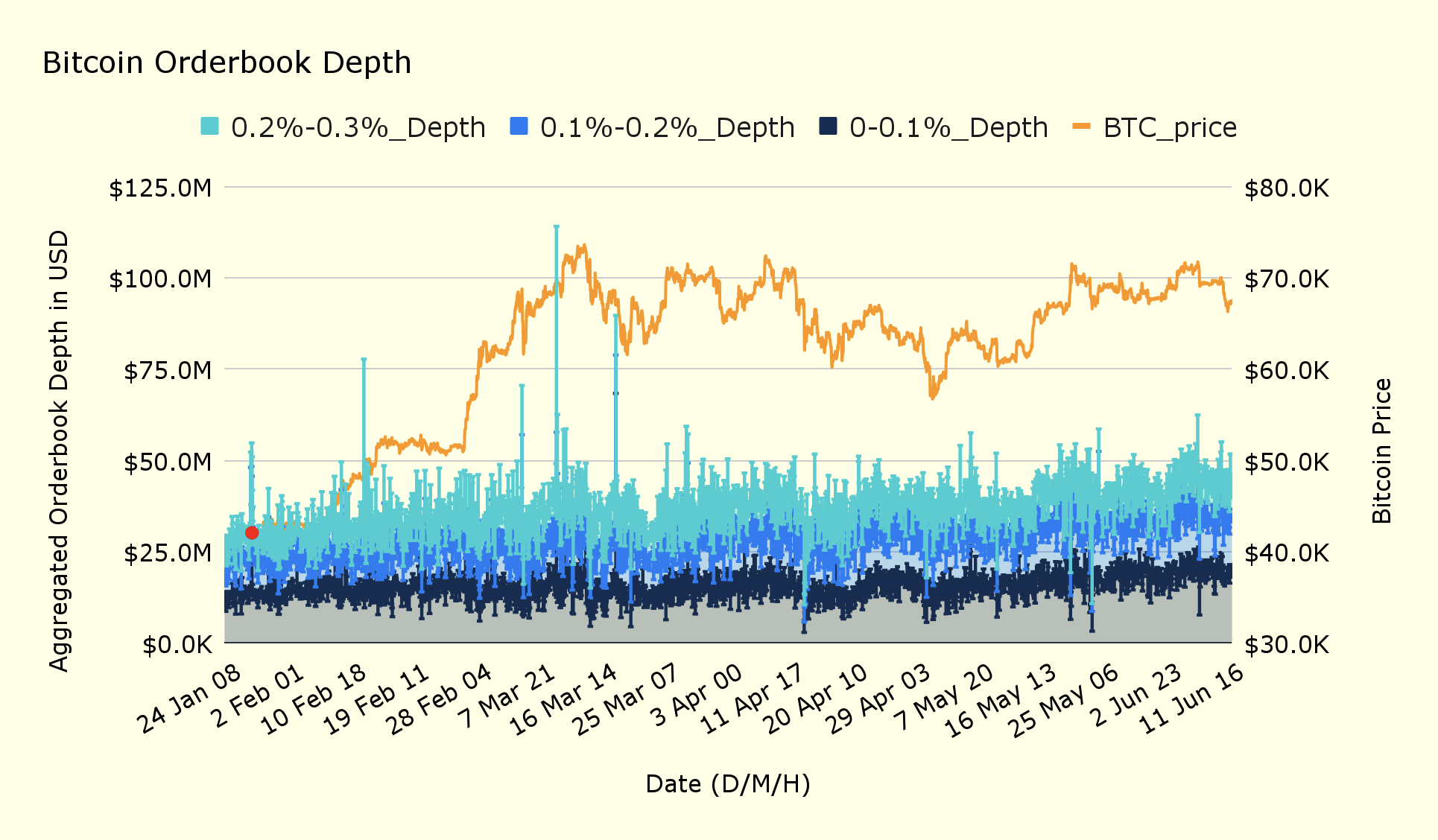
Task: Click the $80.0K right axis label
Action: [x=1287, y=188]
